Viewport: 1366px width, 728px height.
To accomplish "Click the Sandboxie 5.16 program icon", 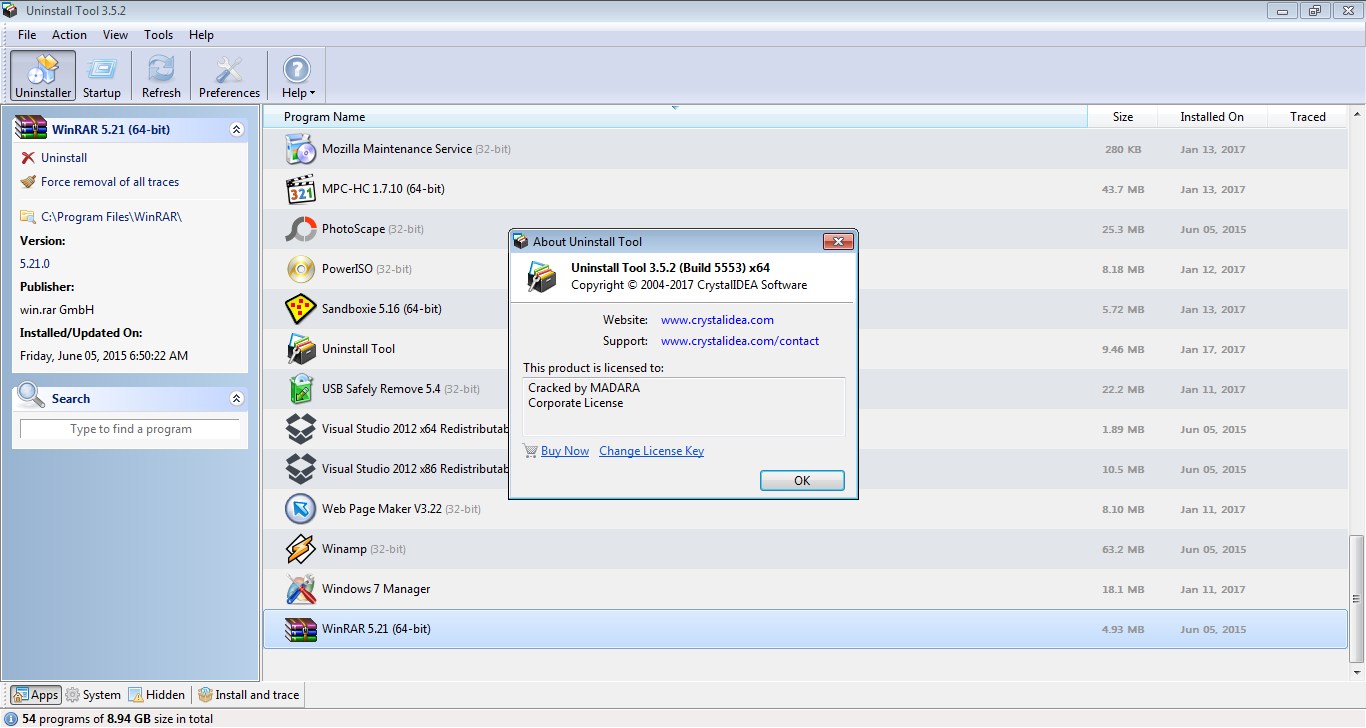I will [x=301, y=309].
